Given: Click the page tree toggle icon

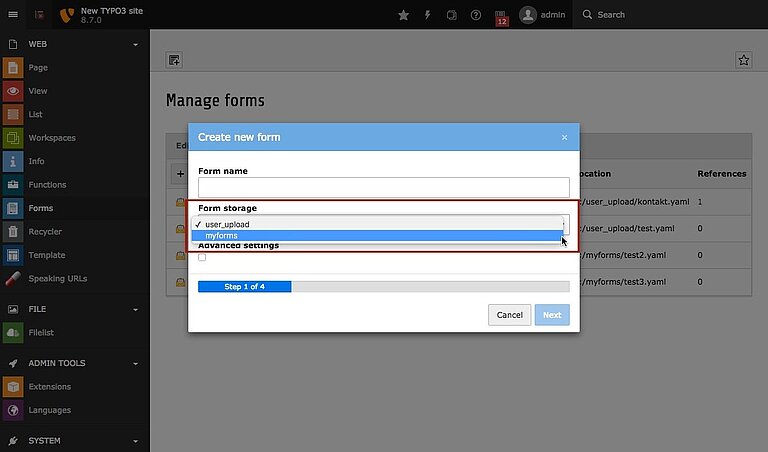Looking at the screenshot, I should pyautogui.click(x=40, y=15).
